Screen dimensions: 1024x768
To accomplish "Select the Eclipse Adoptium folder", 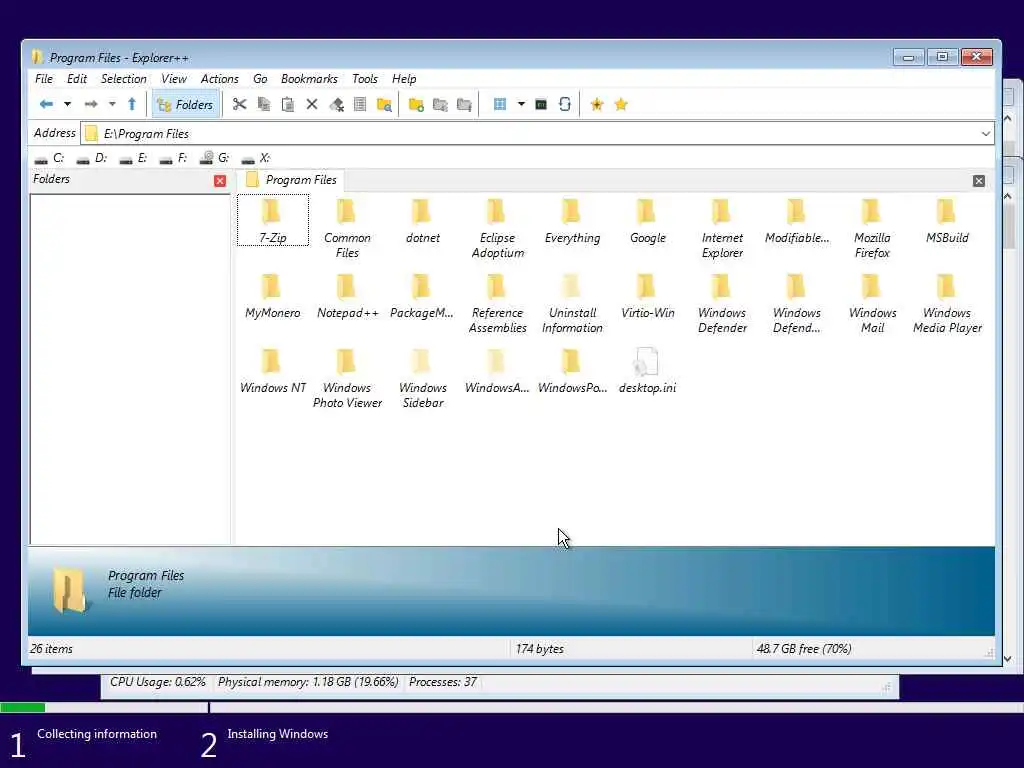I will 498,229.
